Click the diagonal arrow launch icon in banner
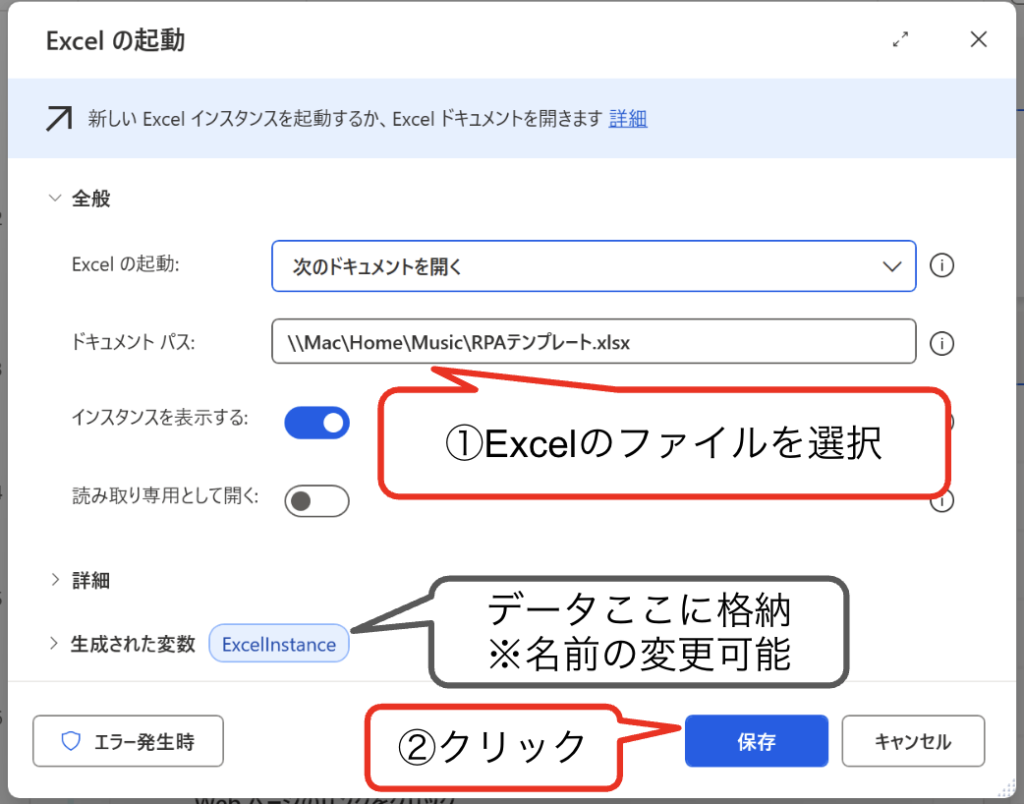This screenshot has height=804, width=1024. [x=58, y=119]
